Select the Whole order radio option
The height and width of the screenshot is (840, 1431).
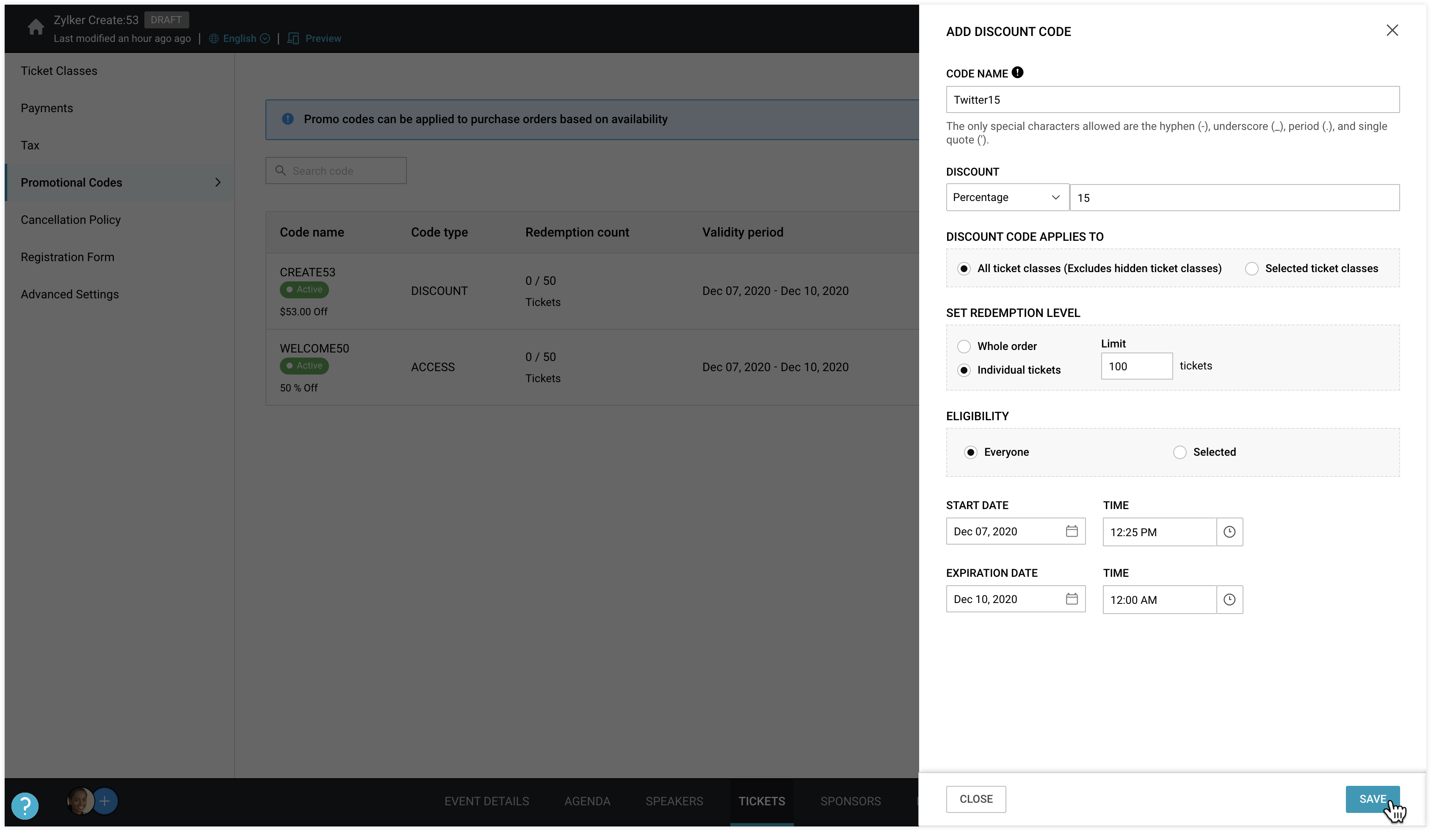tap(964, 346)
